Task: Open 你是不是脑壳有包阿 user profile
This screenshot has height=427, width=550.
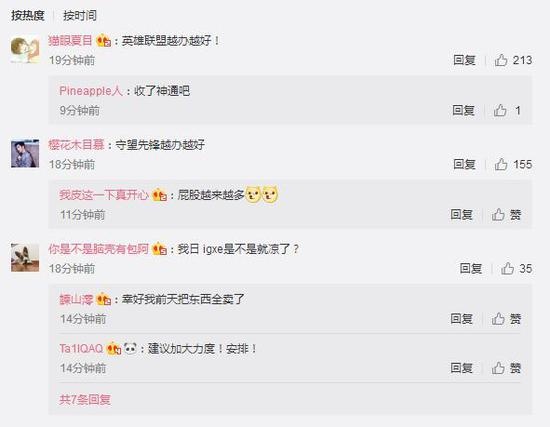Action: [x=98, y=249]
